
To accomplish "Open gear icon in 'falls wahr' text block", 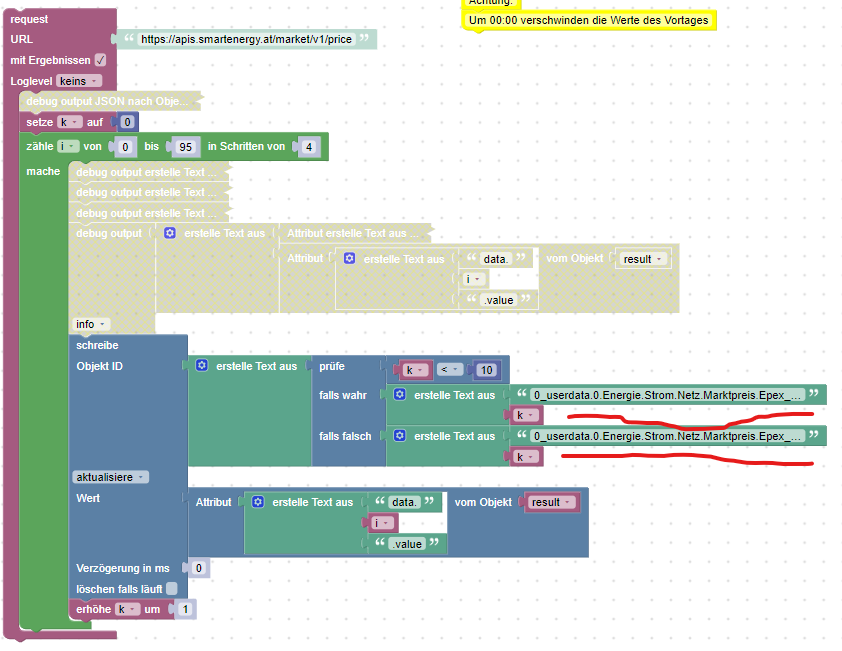I will tap(400, 395).
